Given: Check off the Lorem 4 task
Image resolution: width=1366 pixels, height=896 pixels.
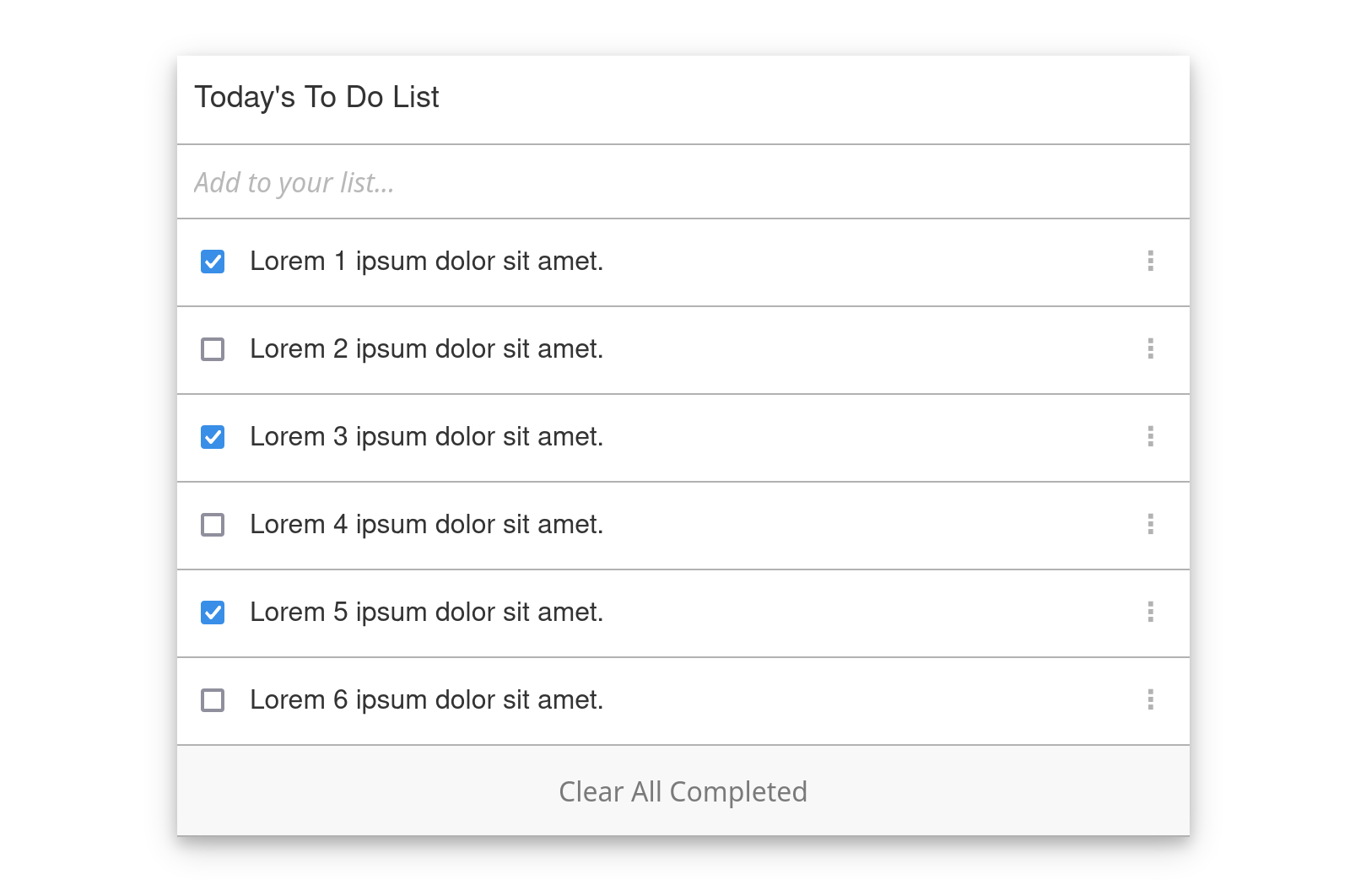Looking at the screenshot, I should (212, 526).
